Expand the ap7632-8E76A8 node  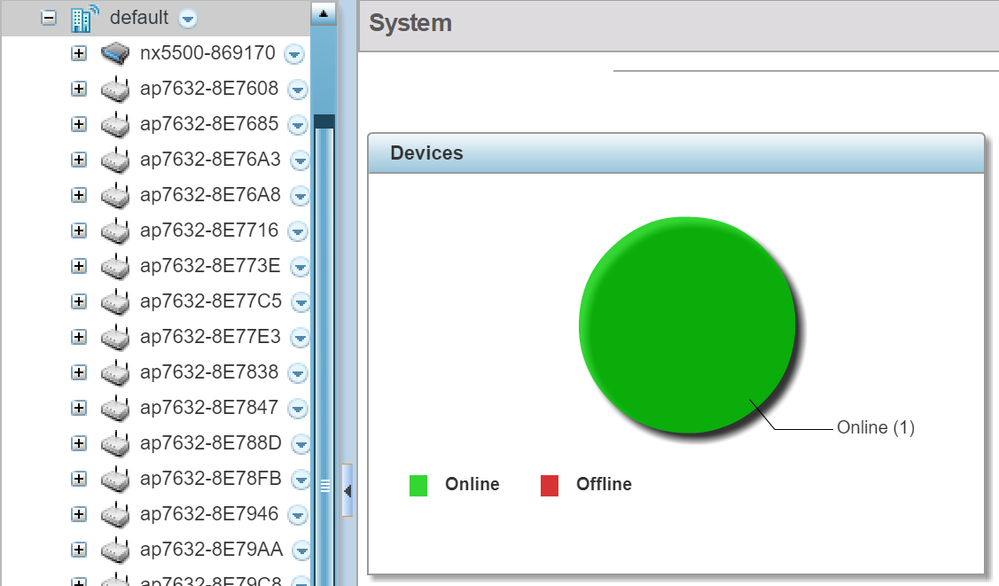tap(78, 195)
